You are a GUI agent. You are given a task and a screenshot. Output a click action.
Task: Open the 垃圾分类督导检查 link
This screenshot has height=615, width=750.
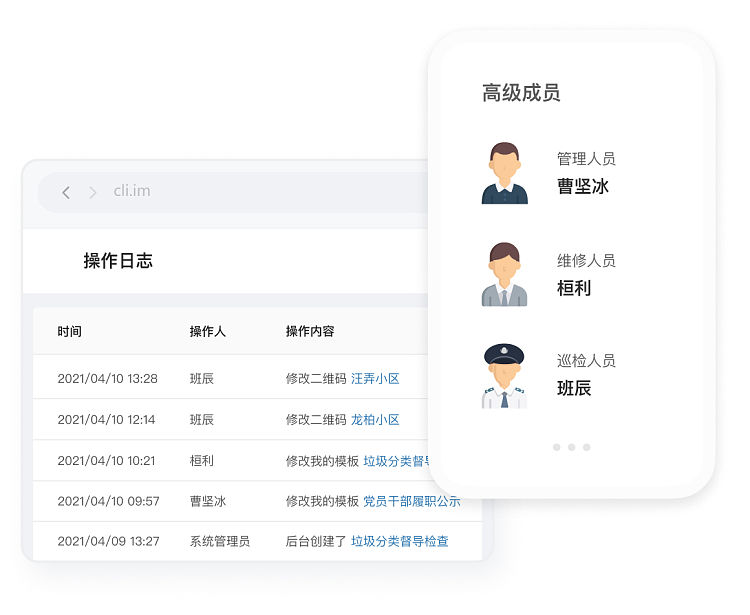tap(399, 541)
